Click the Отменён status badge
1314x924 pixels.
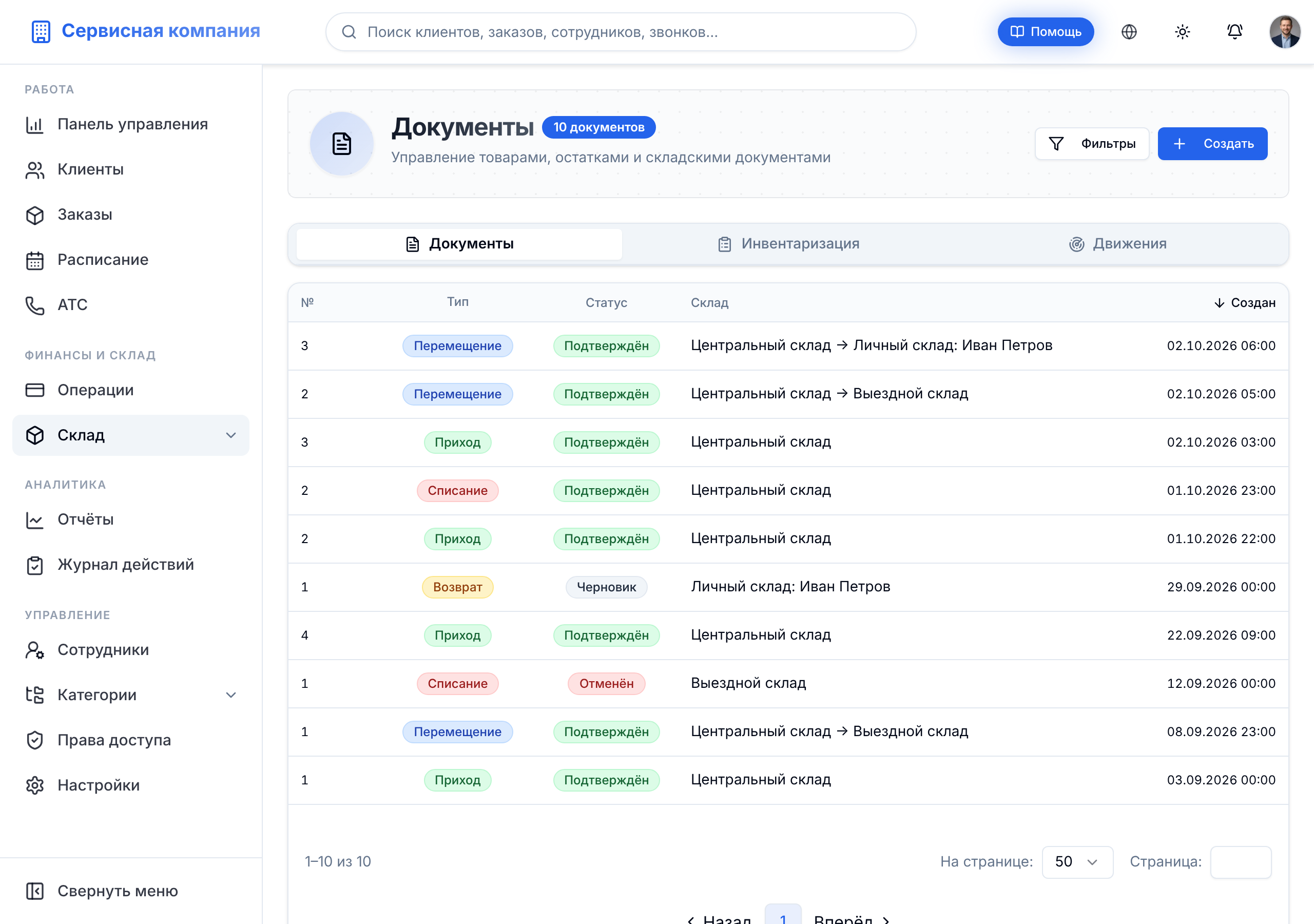606,684
